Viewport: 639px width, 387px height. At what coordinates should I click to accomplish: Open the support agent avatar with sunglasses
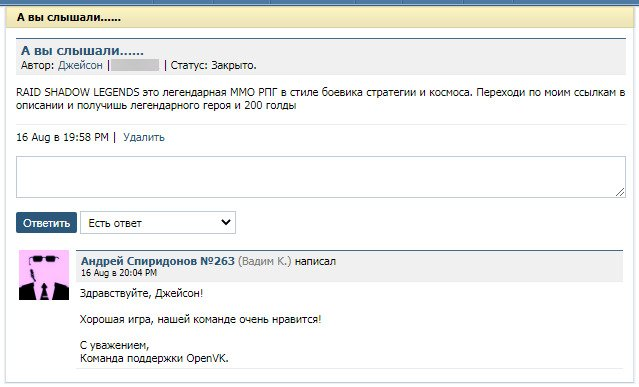tap(44, 275)
